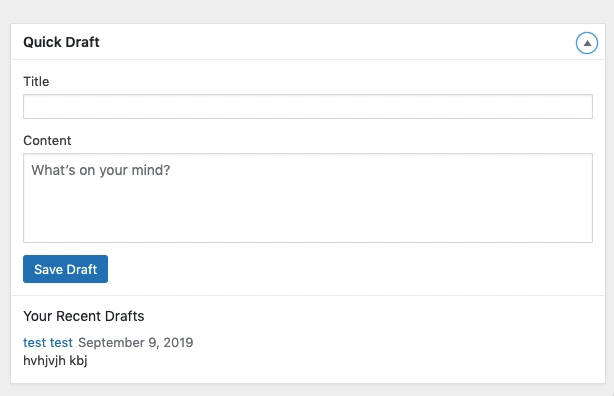Click empty area right of the draft date

click(392, 342)
